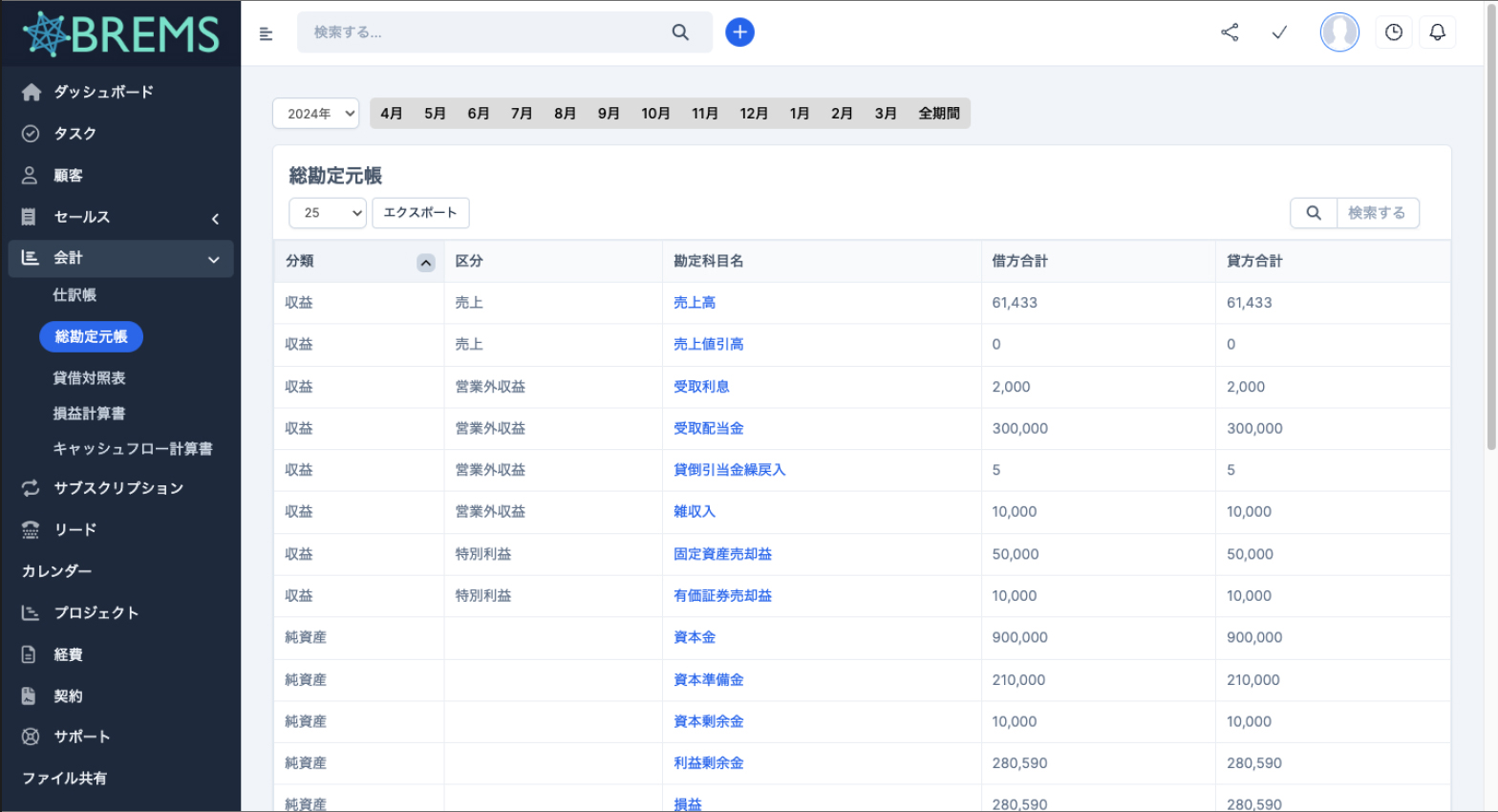This screenshot has width=1498, height=812.
Task: Click the share icon in header
Action: coord(1230,32)
